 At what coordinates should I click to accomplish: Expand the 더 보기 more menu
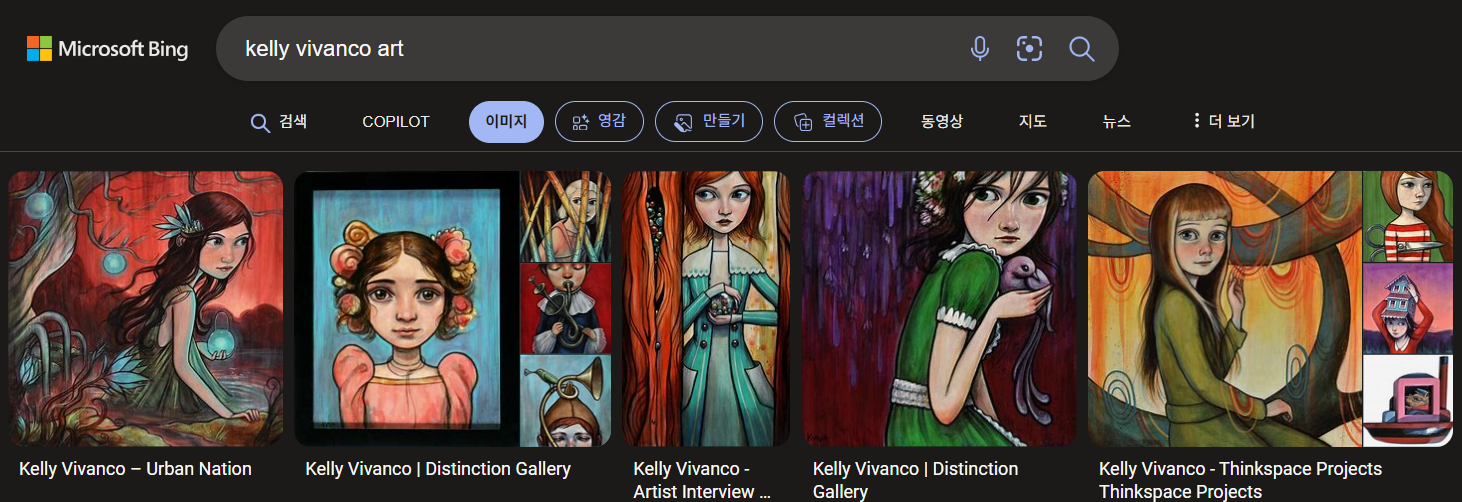(x=1223, y=122)
